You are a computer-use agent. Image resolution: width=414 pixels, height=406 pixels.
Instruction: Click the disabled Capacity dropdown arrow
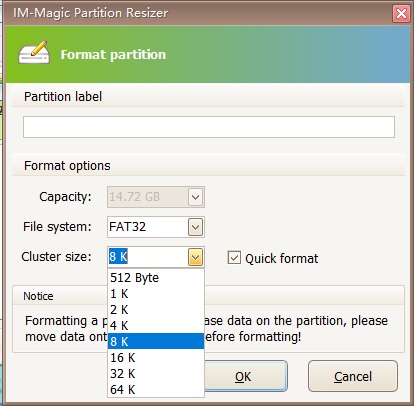point(196,197)
